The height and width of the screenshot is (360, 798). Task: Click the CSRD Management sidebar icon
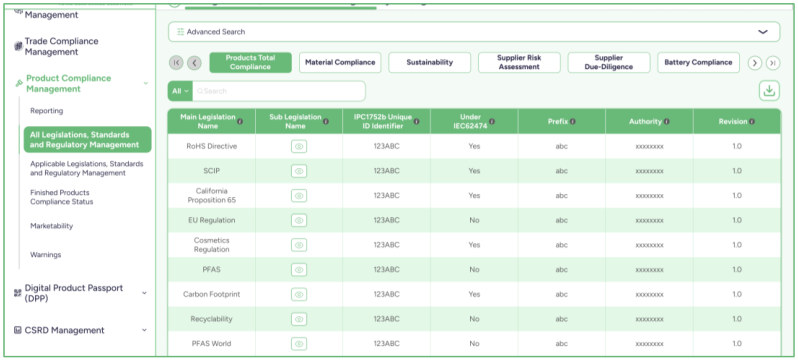(18, 330)
